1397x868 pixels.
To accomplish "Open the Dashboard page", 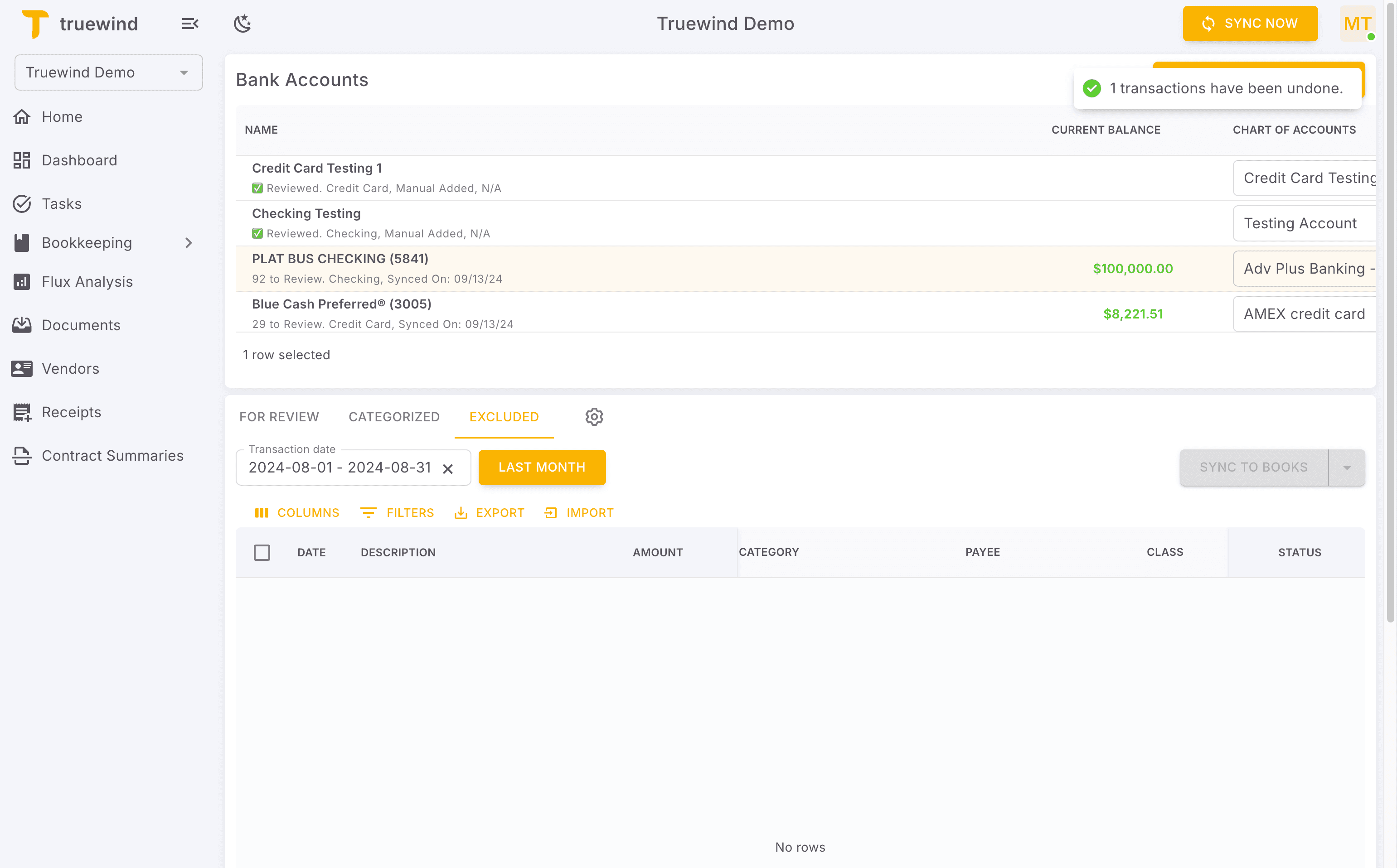I will [x=79, y=160].
